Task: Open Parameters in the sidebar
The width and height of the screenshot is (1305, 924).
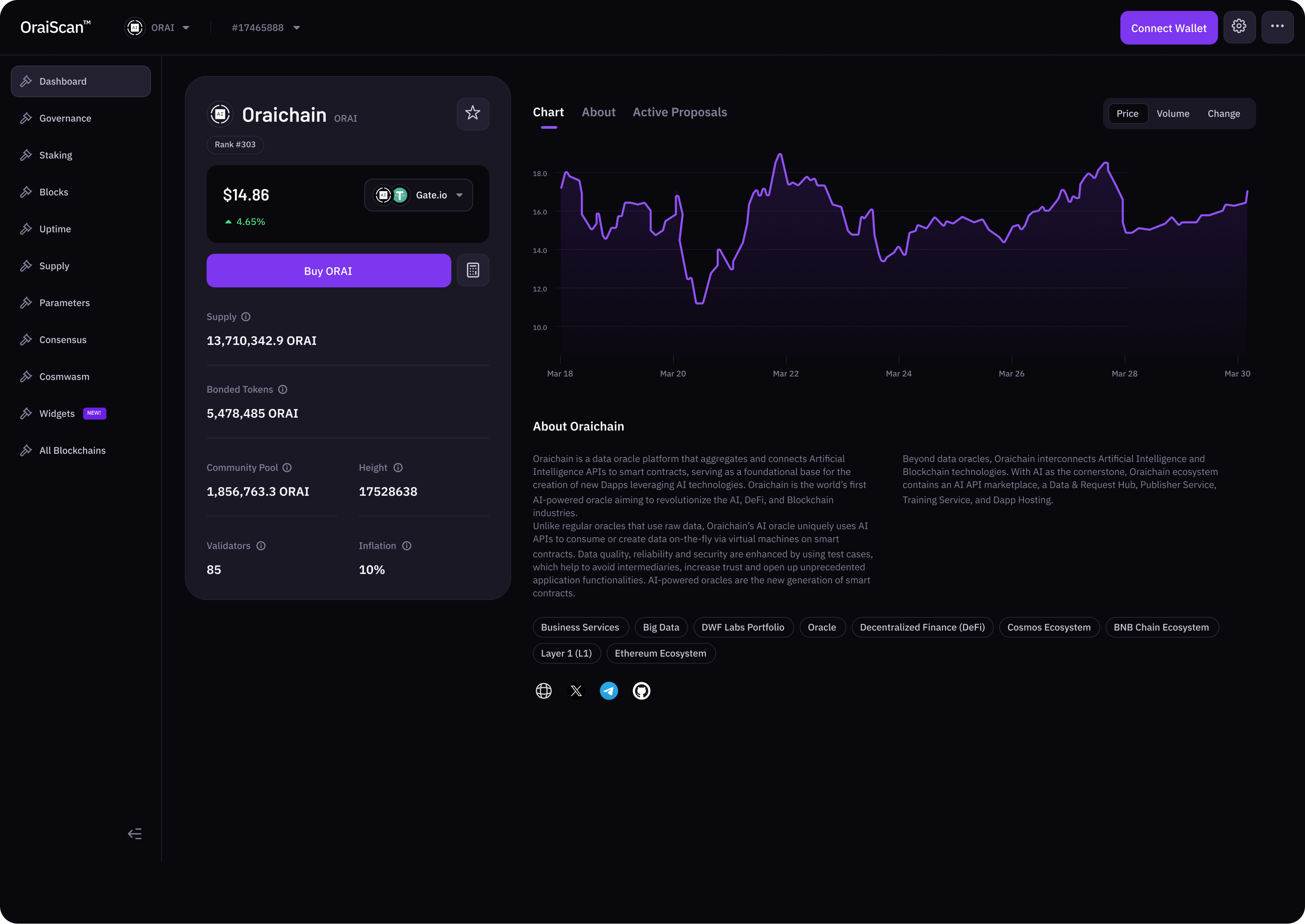Action: tap(81, 303)
